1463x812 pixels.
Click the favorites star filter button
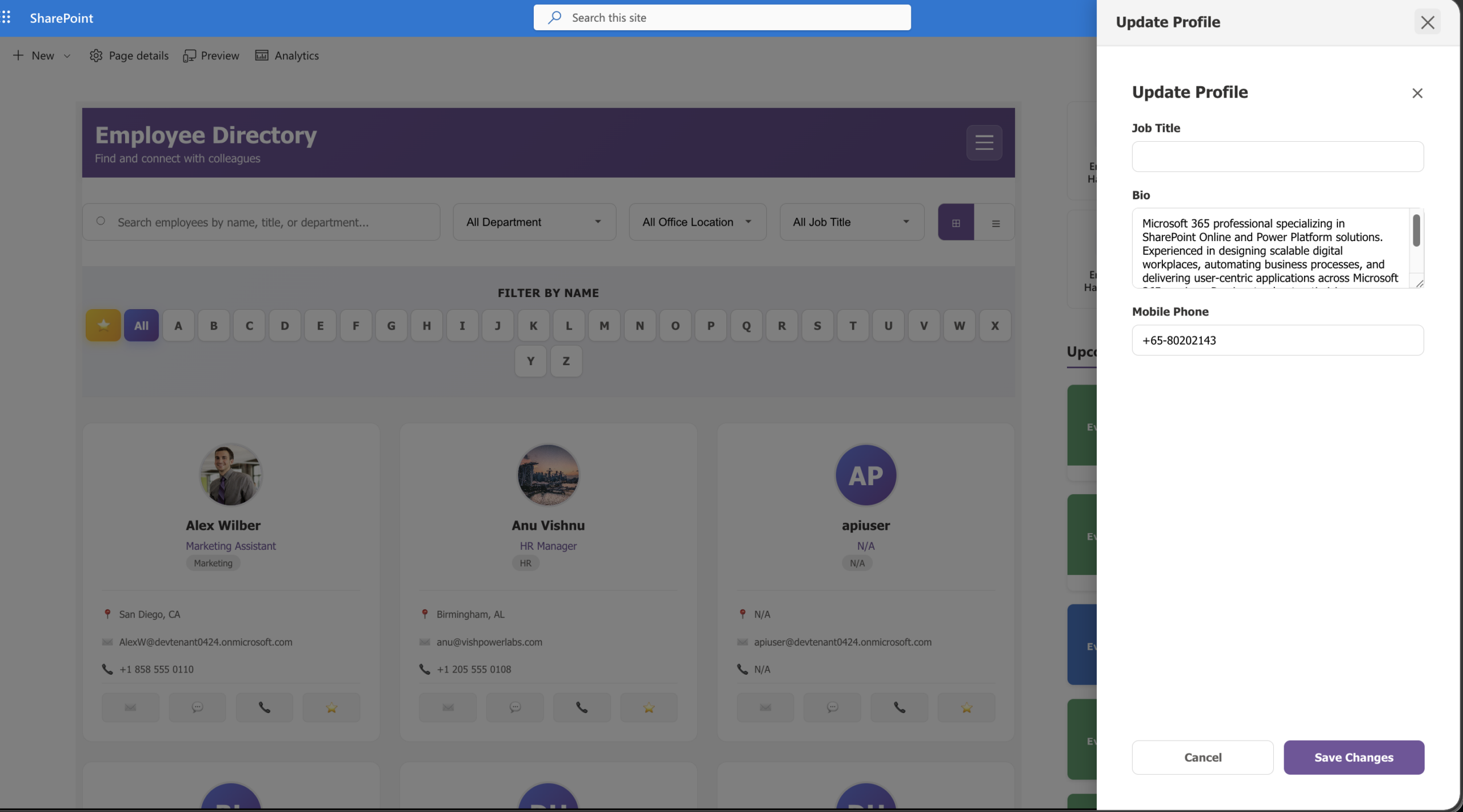click(103, 325)
